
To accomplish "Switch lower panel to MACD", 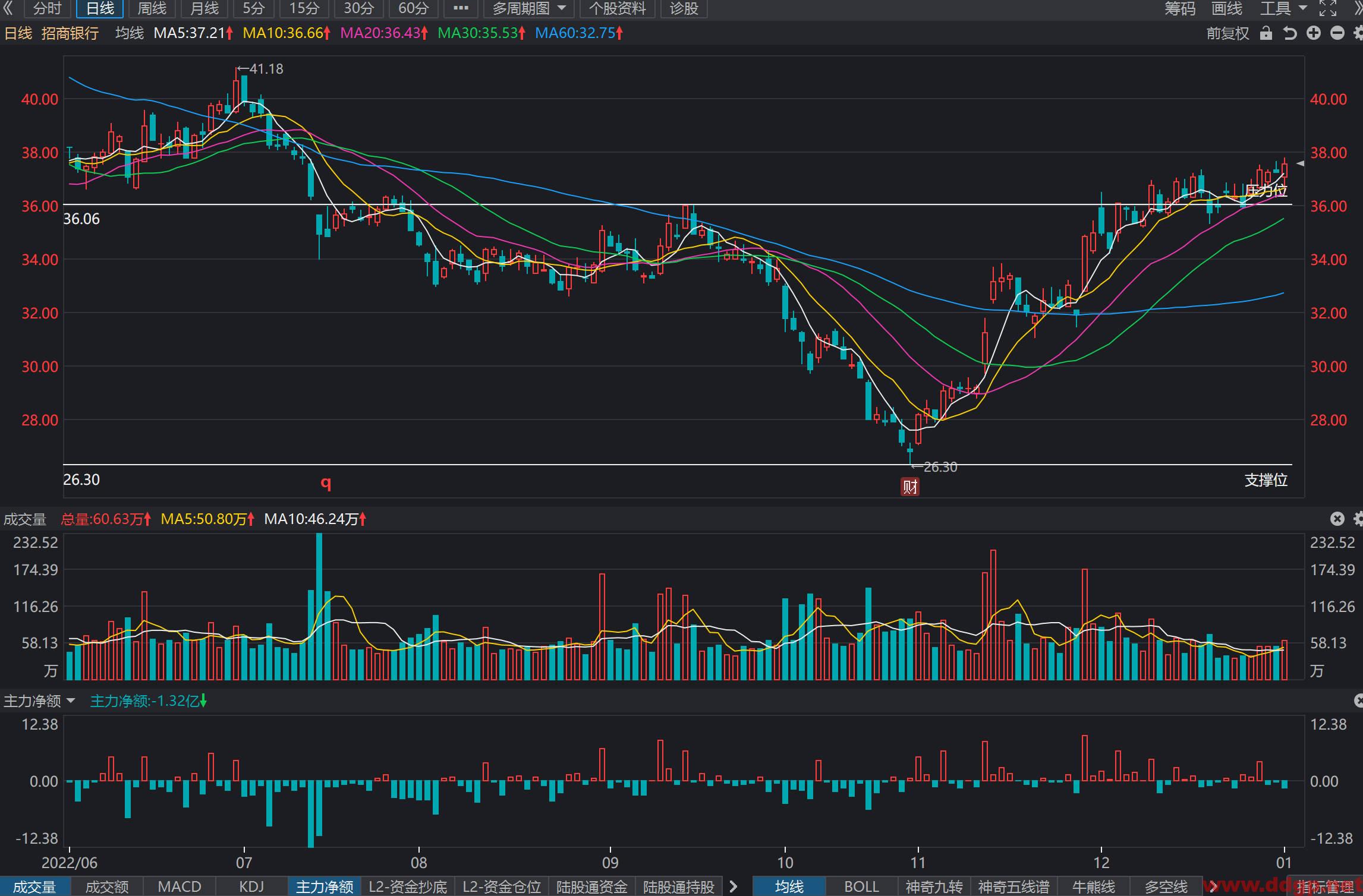I will point(180,887).
